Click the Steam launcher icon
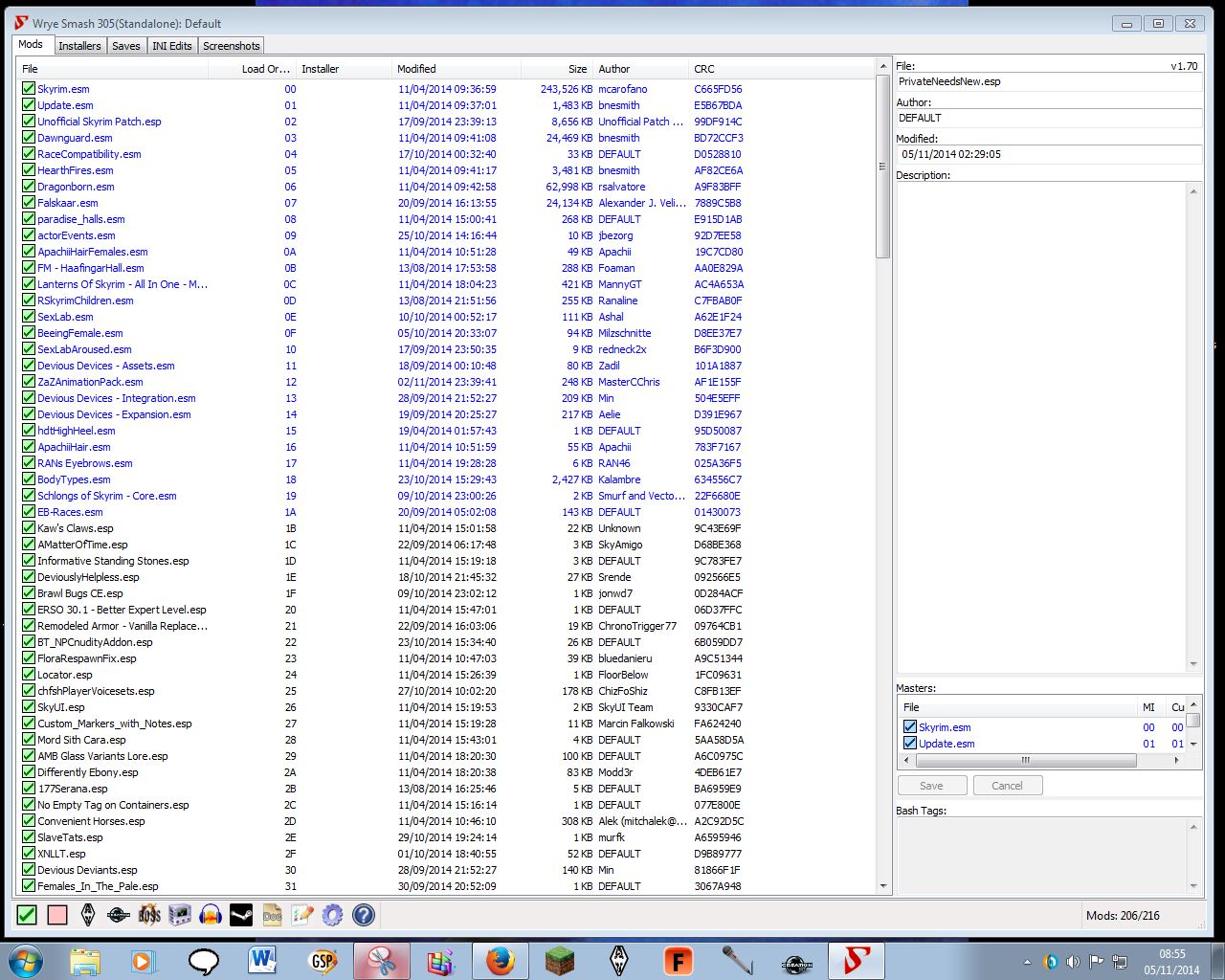Screen dimensions: 1225x980 [241, 915]
